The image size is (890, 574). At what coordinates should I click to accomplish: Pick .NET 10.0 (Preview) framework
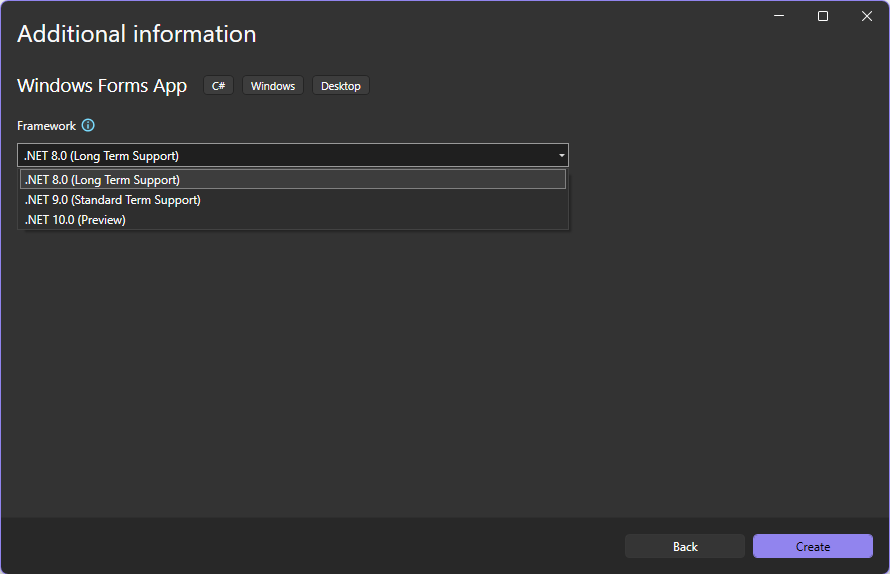click(x=293, y=220)
